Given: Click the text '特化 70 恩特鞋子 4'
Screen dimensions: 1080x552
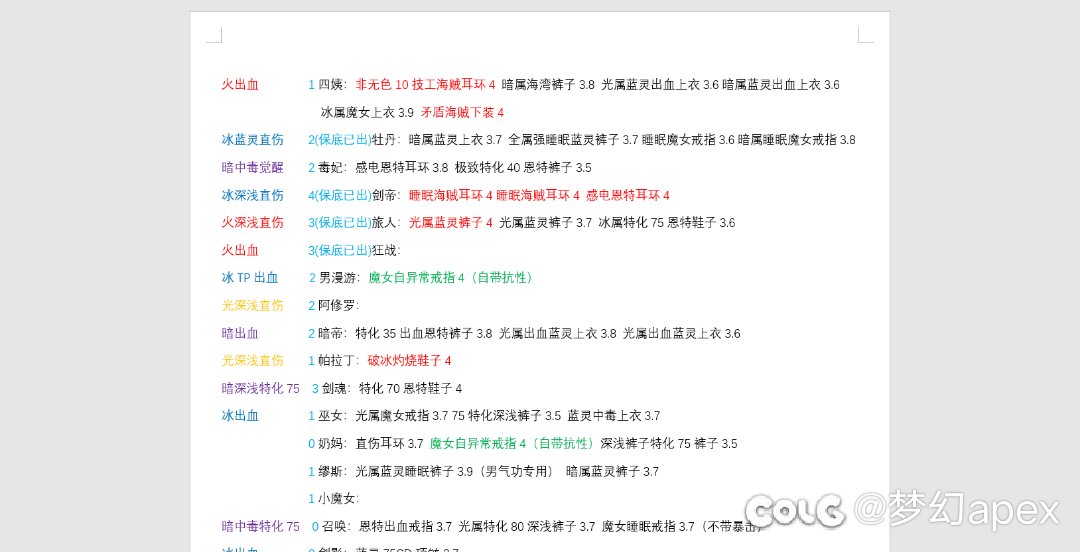Looking at the screenshot, I should pos(411,389).
